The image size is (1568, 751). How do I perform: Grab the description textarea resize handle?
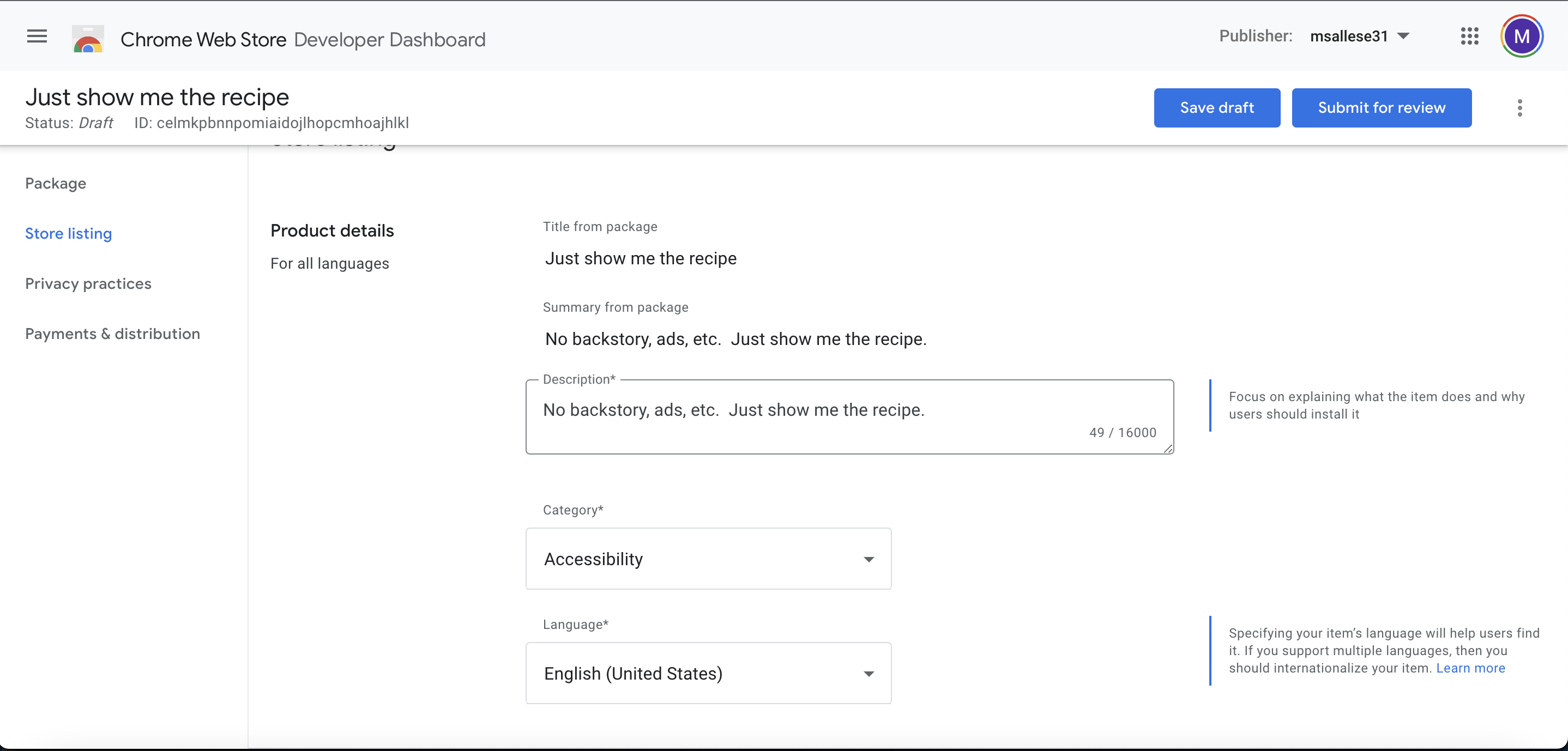(1167, 448)
